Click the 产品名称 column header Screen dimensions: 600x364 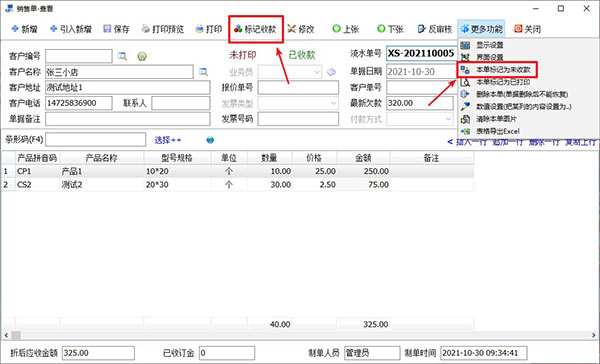(102, 158)
